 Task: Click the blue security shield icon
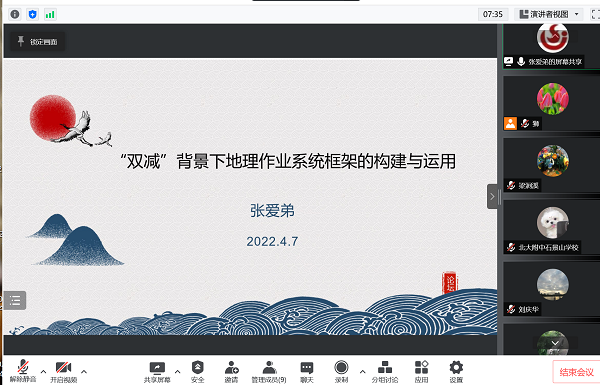pos(33,14)
